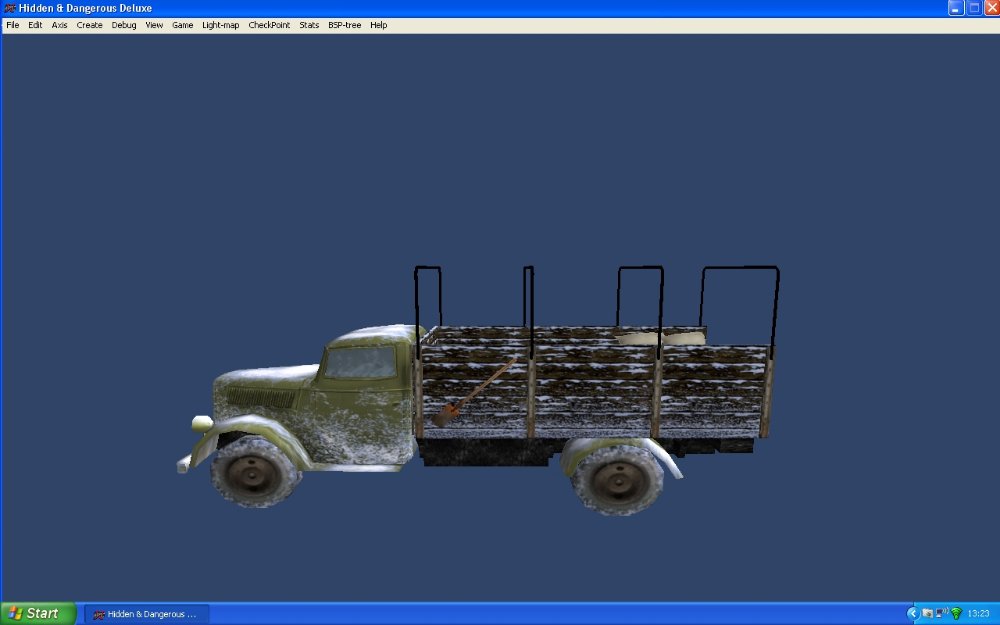1000x625 pixels.
Task: Restore down the Hidden & Dangerous window
Action: point(974,8)
